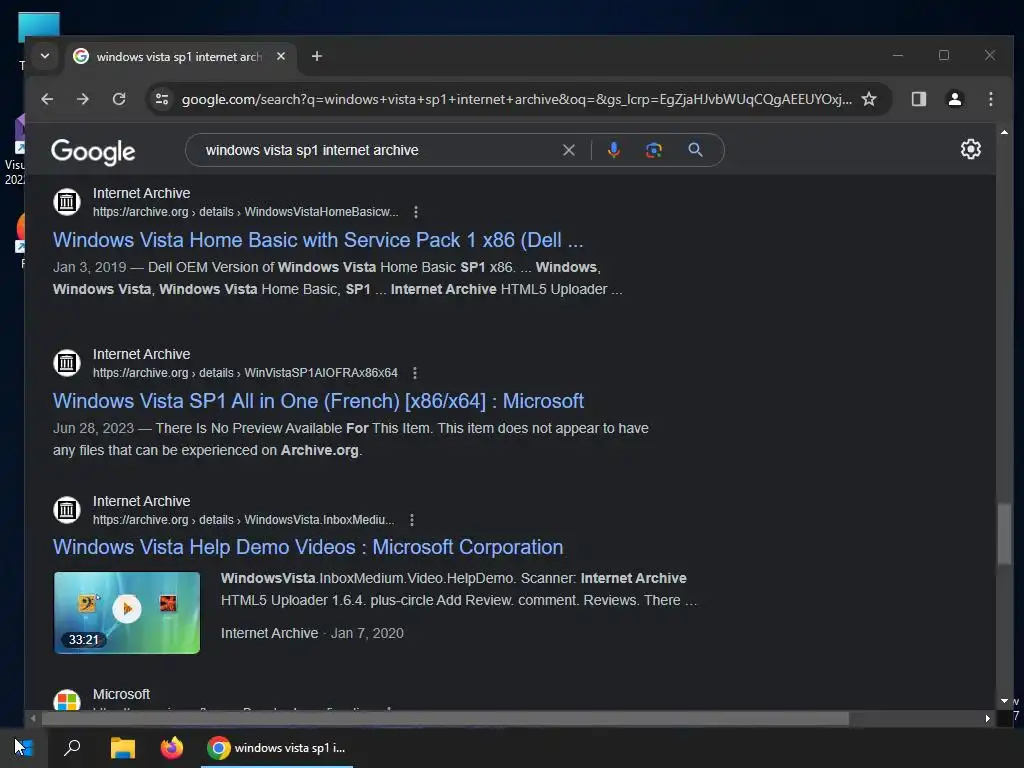Go to Google home via logo
Screen dimensions: 1024x768
click(93, 152)
